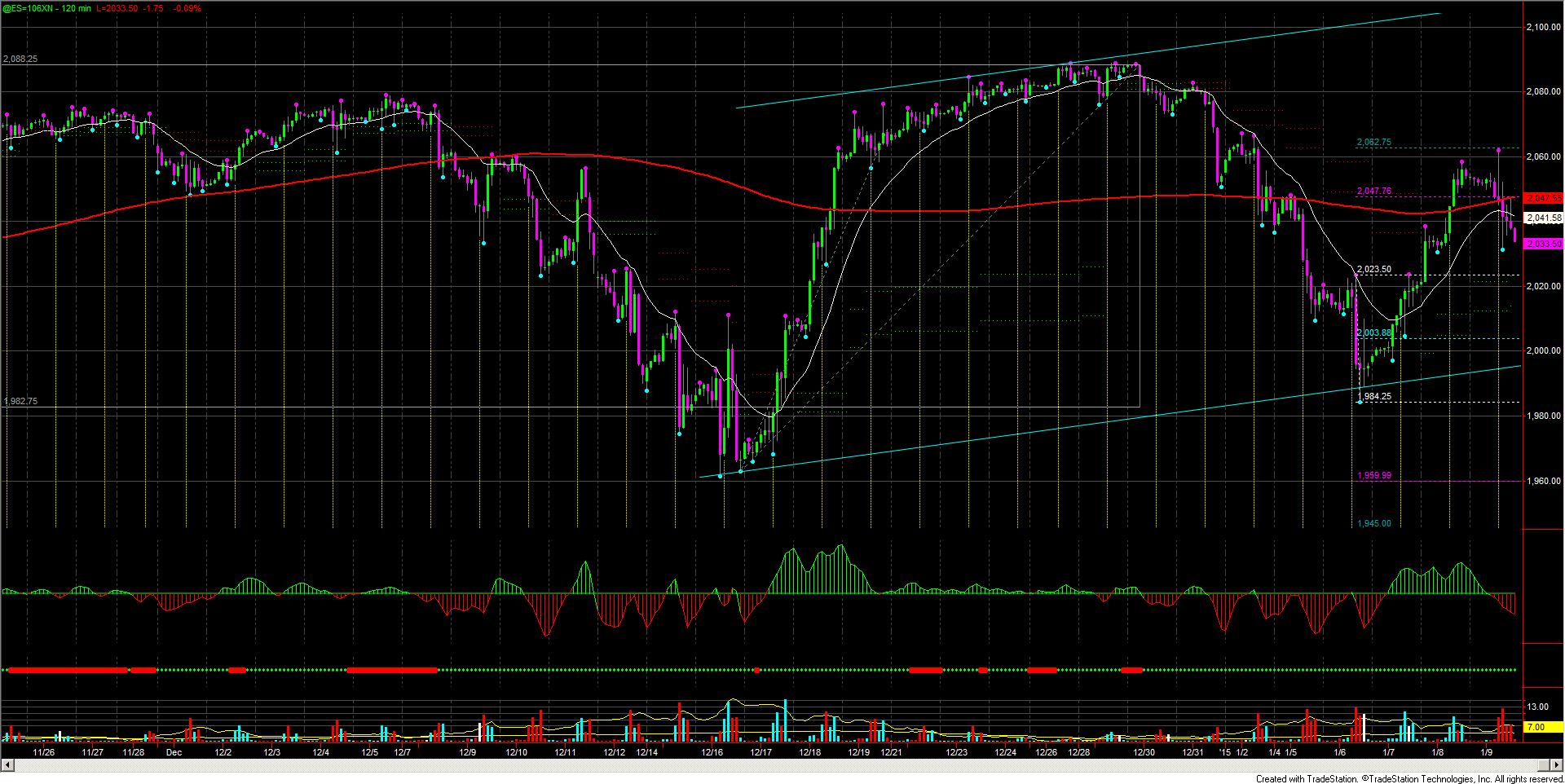Click the 12/18 date label
Screen dimensions: 1565x784
(810, 753)
